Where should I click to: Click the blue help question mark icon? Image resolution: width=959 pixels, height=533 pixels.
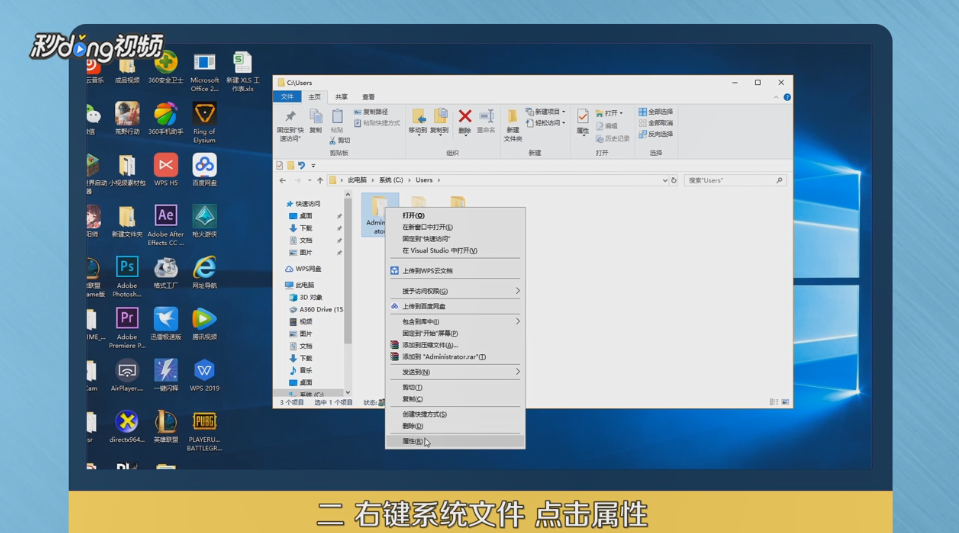[787, 97]
